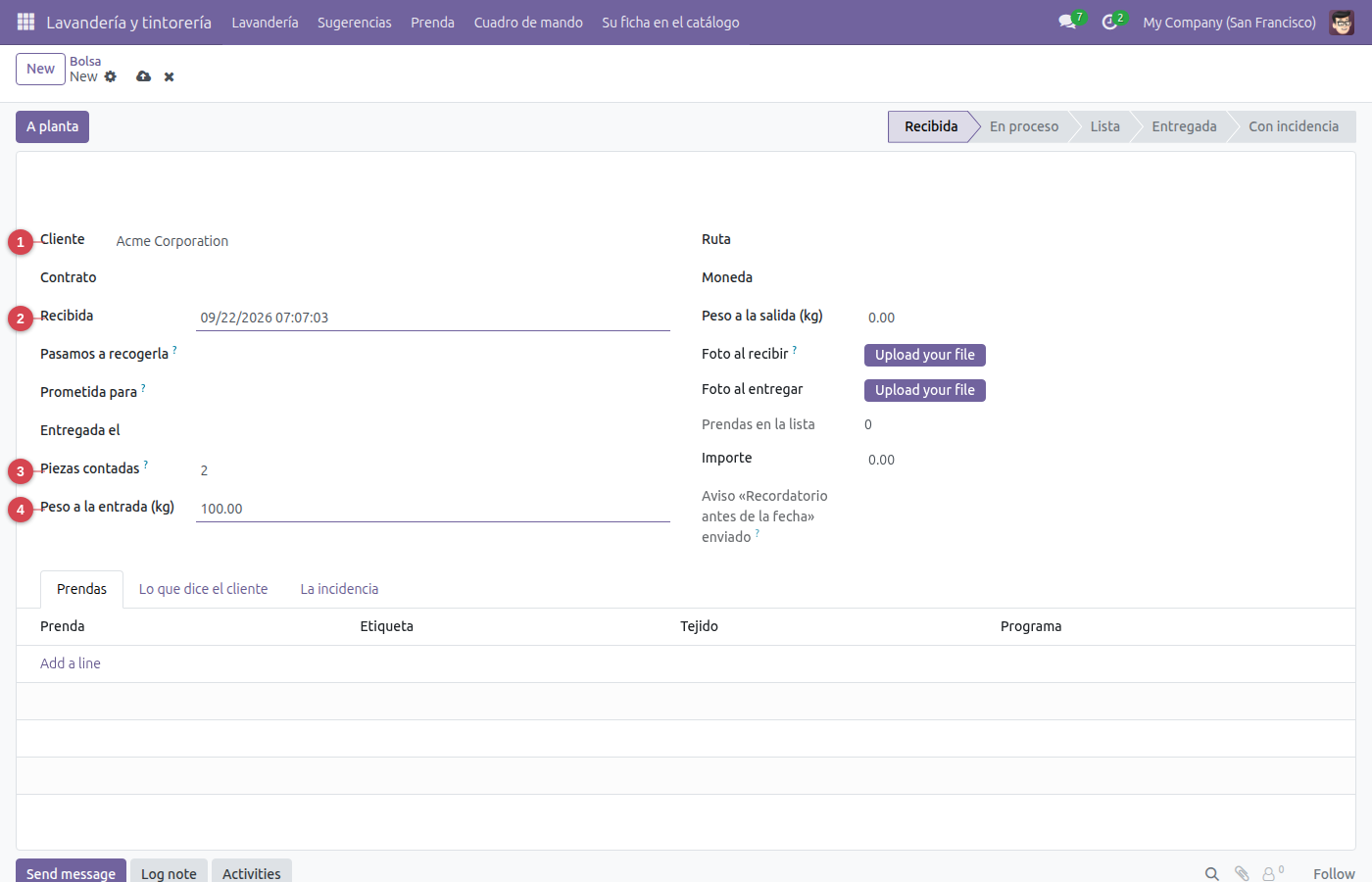Open the Sugerencias menu
Viewport: 1372px width, 882px height.
[x=355, y=22]
